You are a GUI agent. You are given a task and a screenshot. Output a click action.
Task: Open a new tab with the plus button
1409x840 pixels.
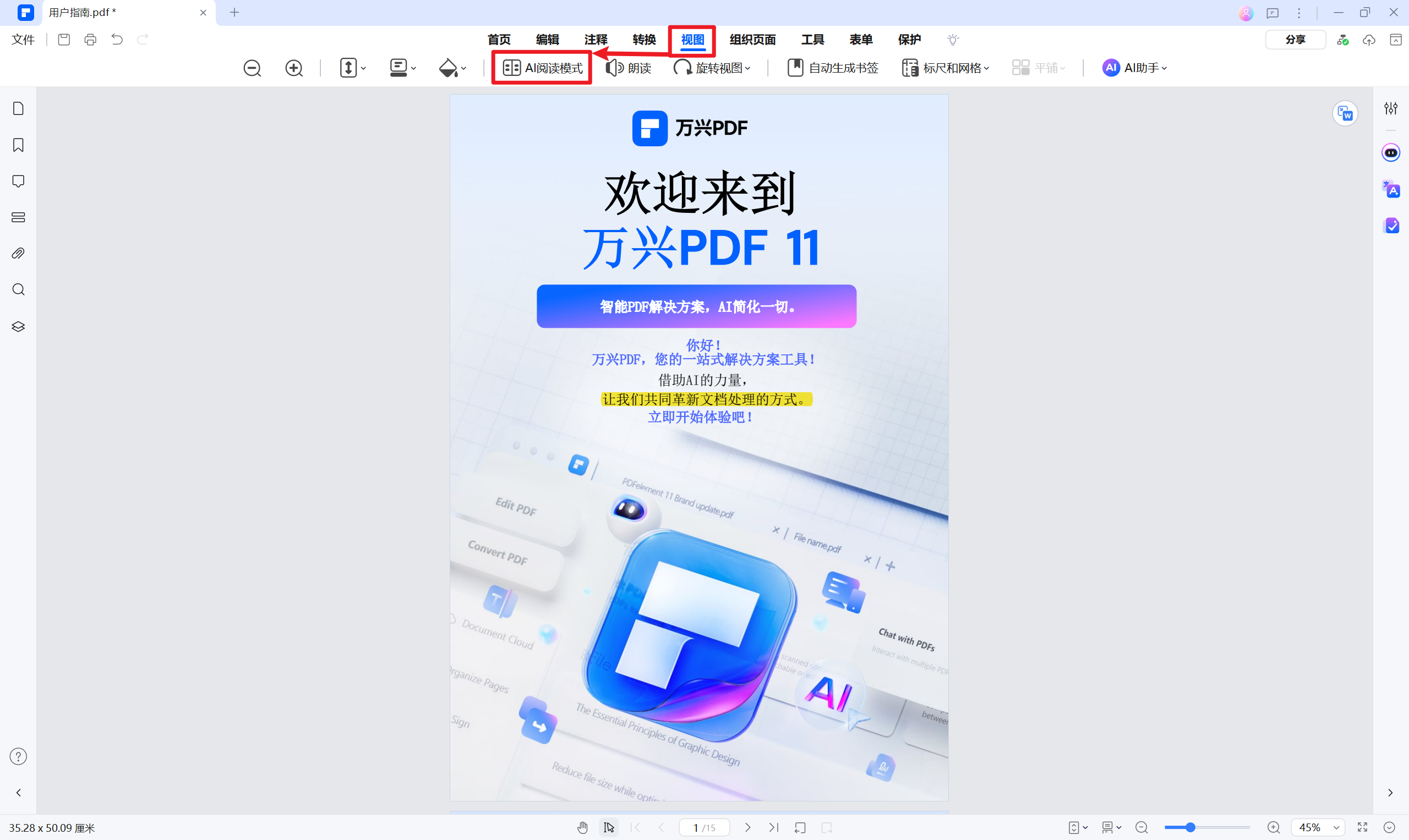coord(234,13)
